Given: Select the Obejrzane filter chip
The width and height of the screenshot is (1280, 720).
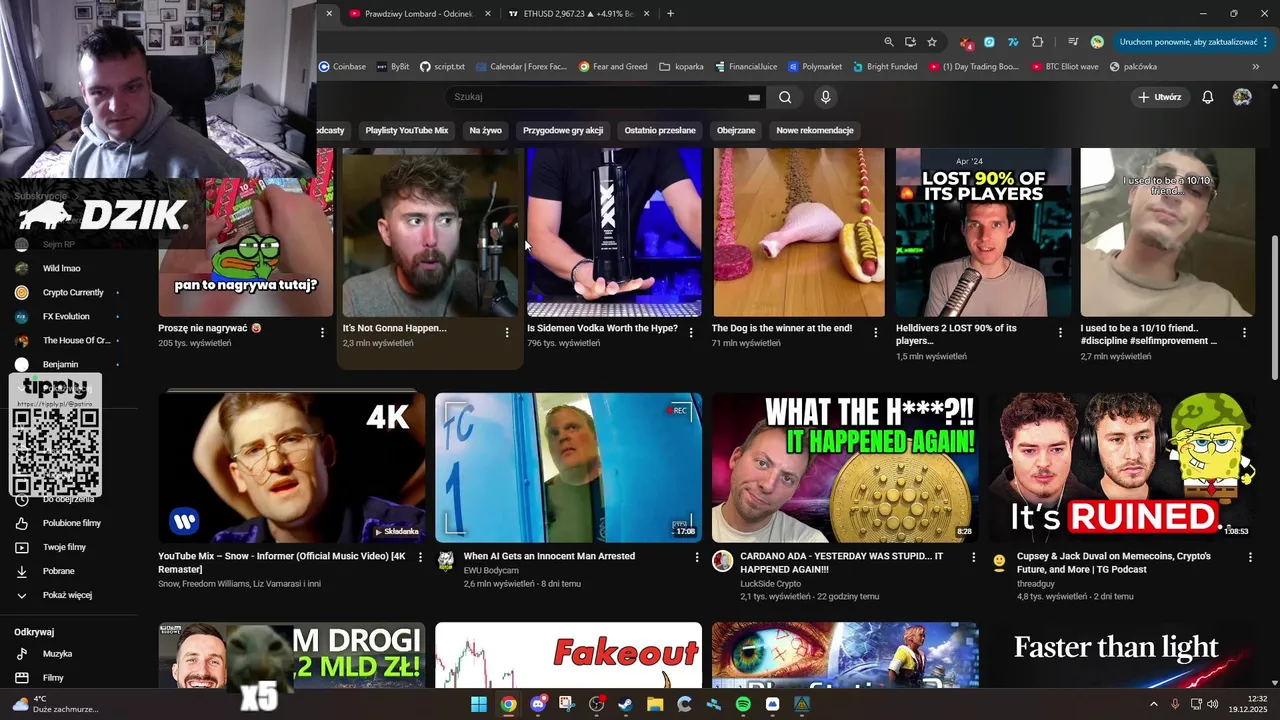Looking at the screenshot, I should (x=736, y=130).
